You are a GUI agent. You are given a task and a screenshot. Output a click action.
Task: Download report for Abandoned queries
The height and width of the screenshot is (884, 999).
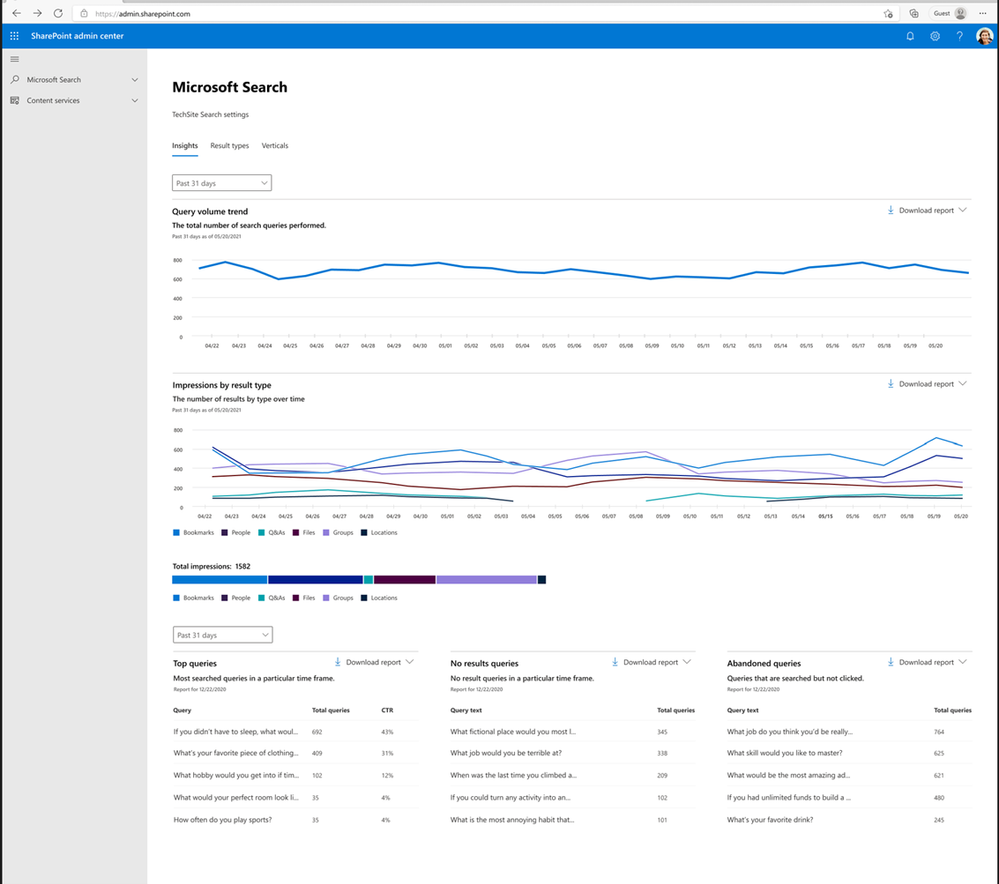[926, 662]
